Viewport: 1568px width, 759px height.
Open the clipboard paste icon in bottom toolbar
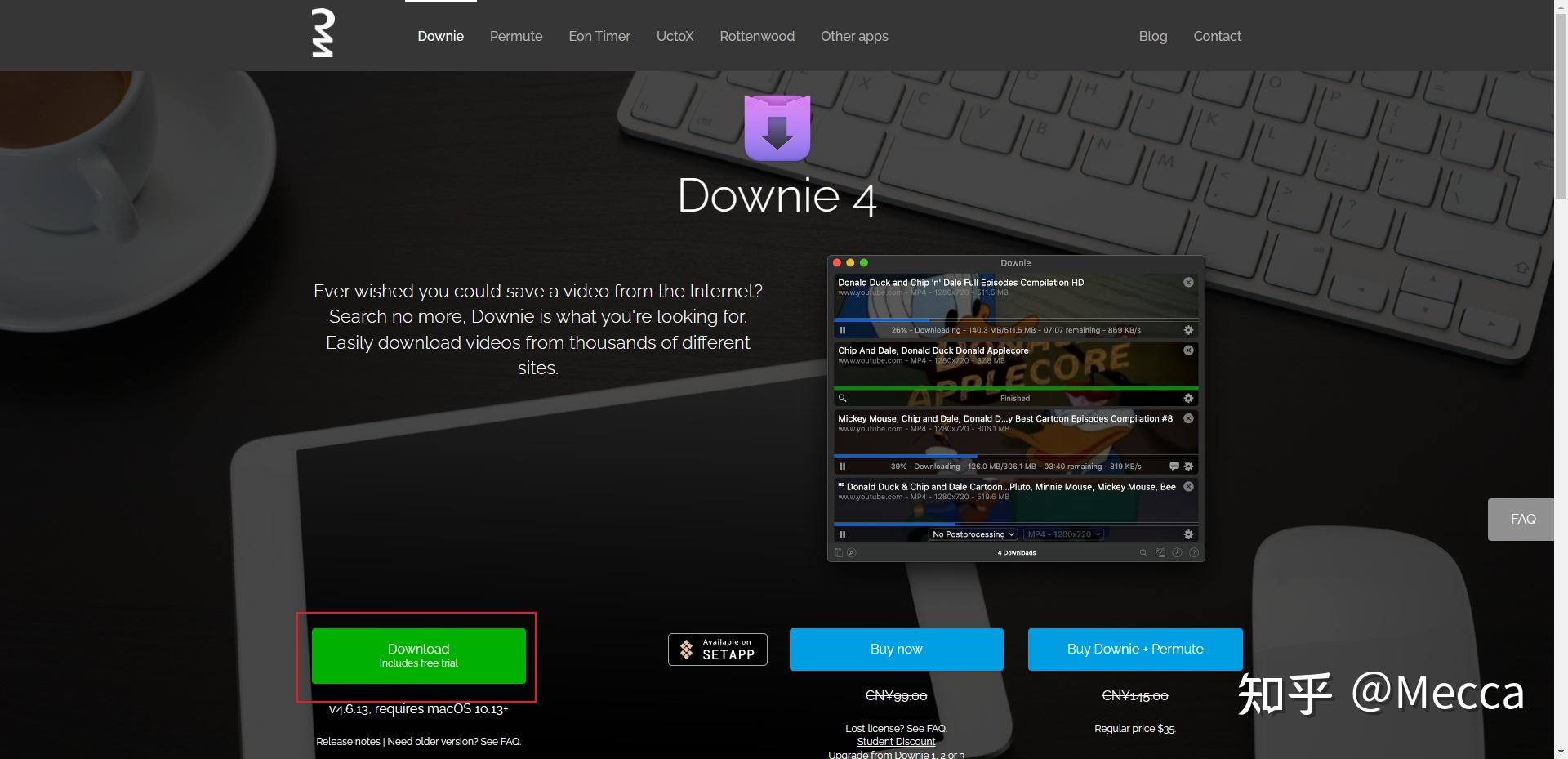point(839,552)
